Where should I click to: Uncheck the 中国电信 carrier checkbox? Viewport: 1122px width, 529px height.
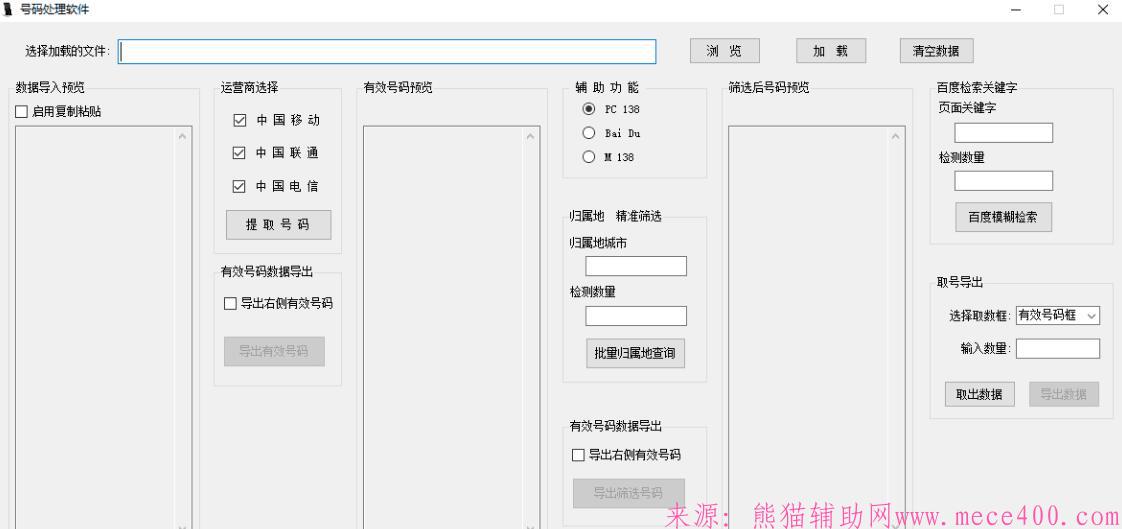(239, 186)
